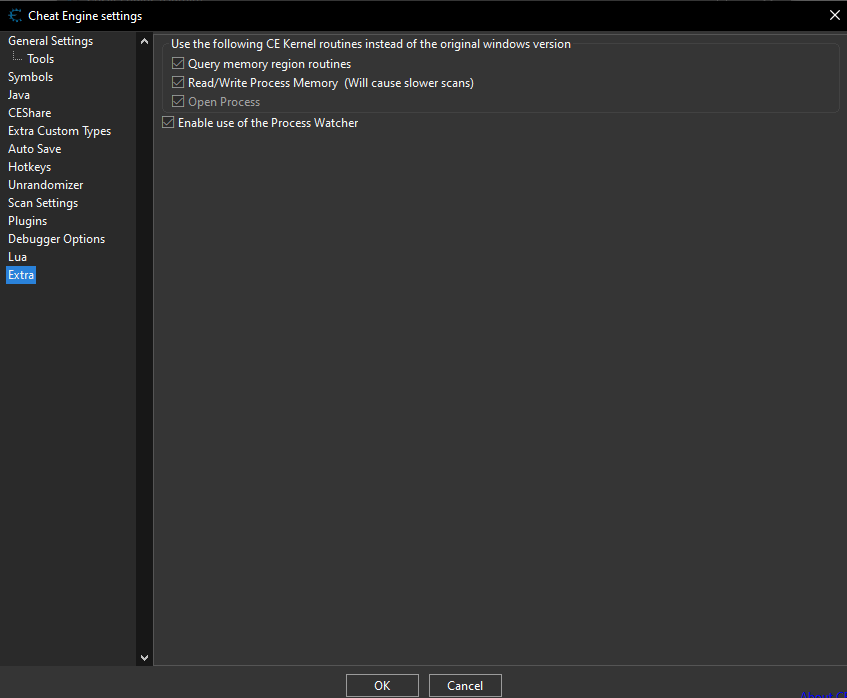This screenshot has height=698, width=847.
Task: Select Unrandomizer in the sidebar
Action: [x=45, y=185]
